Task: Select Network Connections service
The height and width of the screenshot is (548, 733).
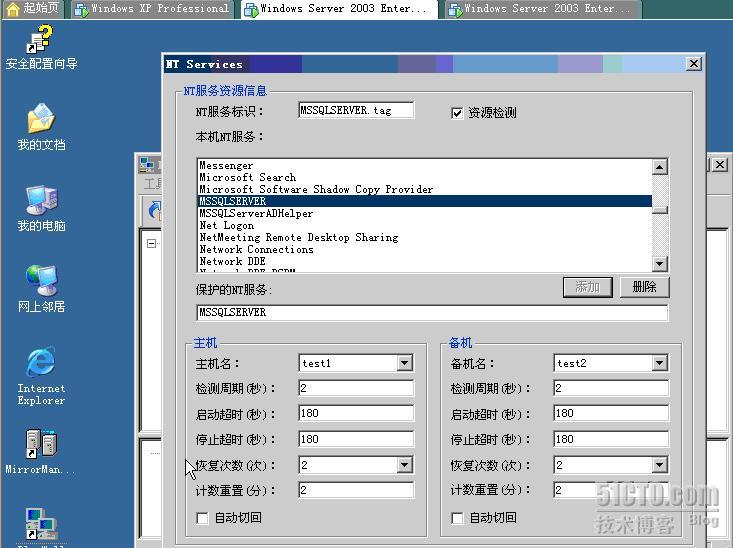Action: tap(425, 250)
